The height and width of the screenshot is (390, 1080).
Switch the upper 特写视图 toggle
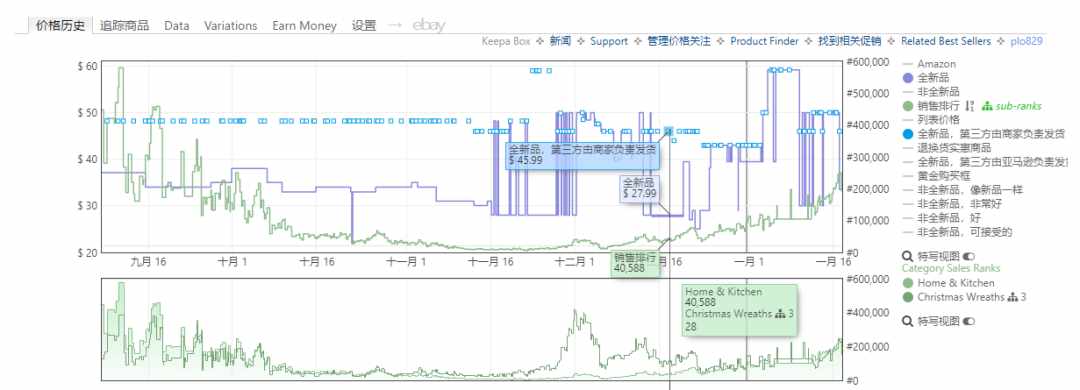(970, 256)
